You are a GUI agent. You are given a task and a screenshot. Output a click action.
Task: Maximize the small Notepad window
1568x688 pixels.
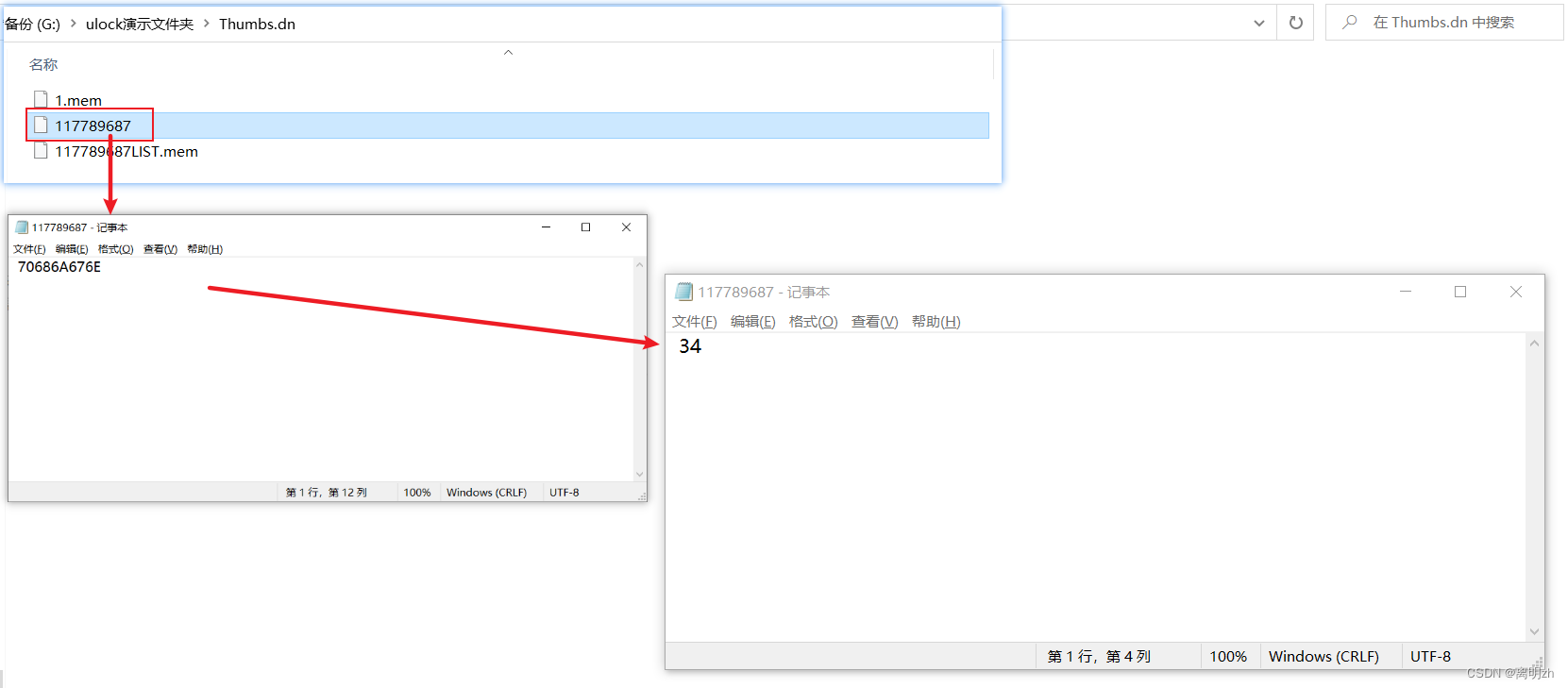pyautogui.click(x=585, y=227)
